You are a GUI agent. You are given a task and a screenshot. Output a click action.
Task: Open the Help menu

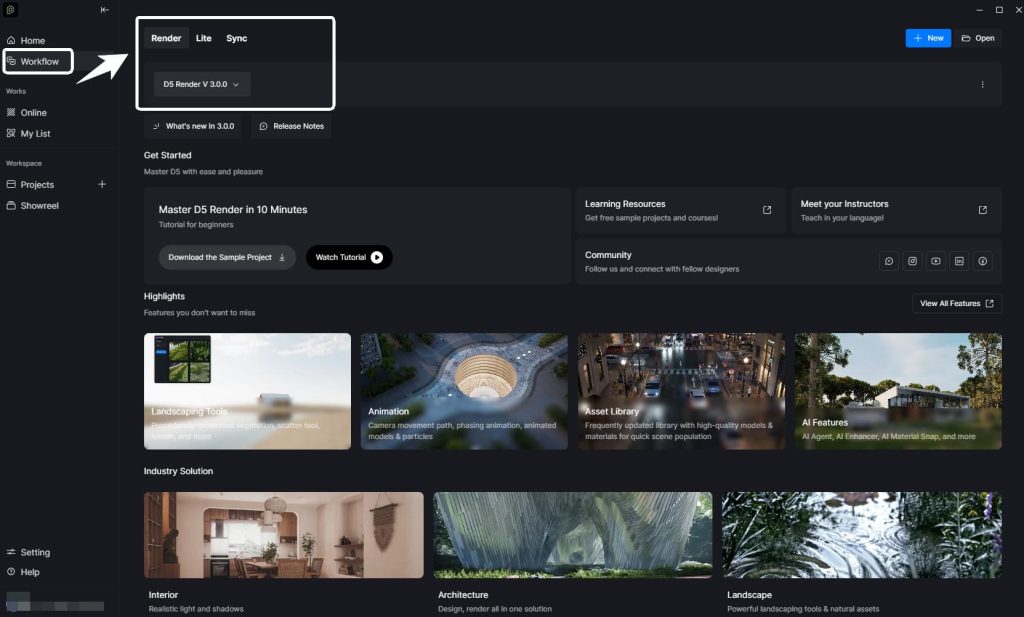pos(29,572)
